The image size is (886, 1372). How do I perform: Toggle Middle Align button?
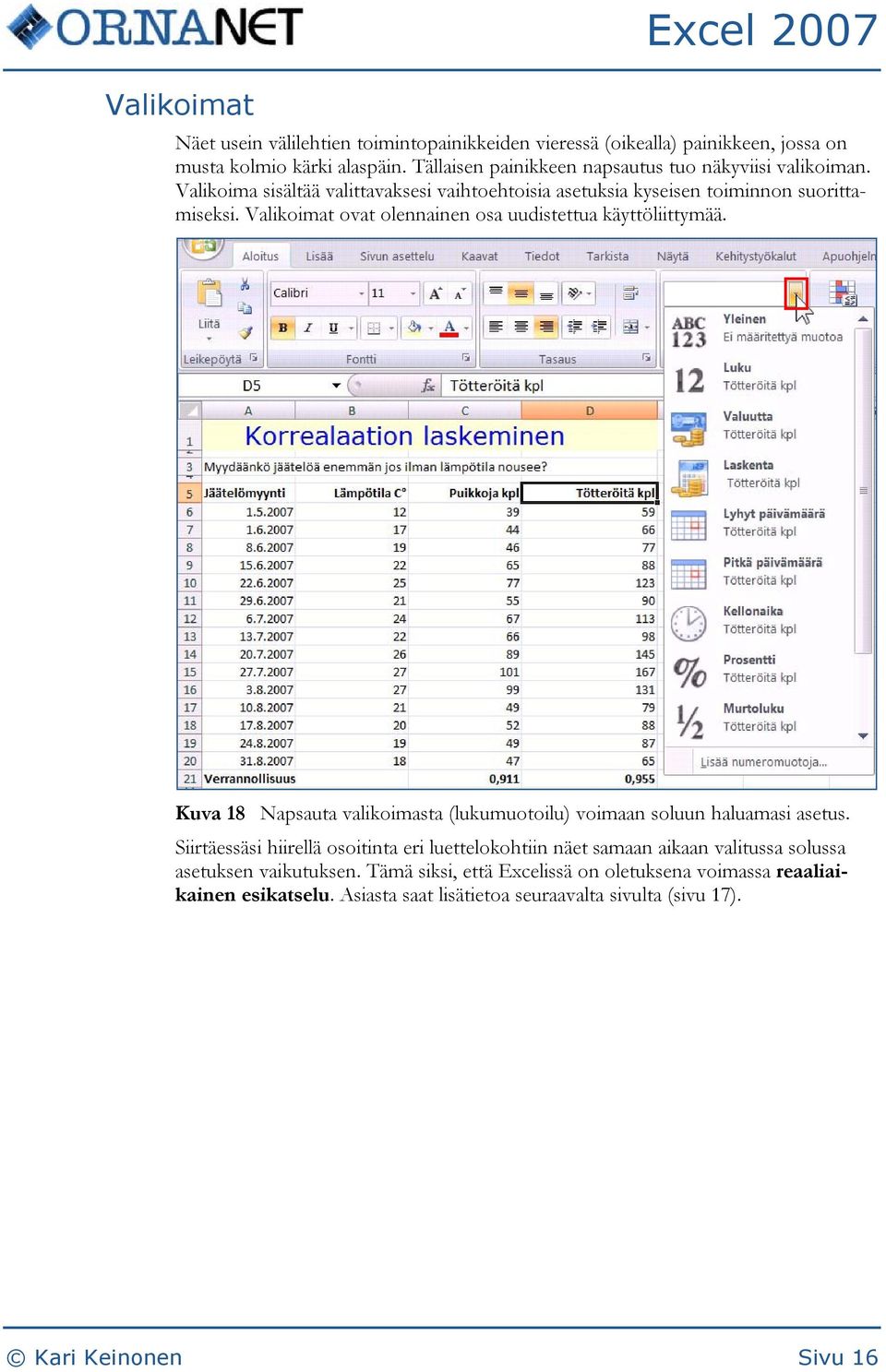tap(521, 292)
